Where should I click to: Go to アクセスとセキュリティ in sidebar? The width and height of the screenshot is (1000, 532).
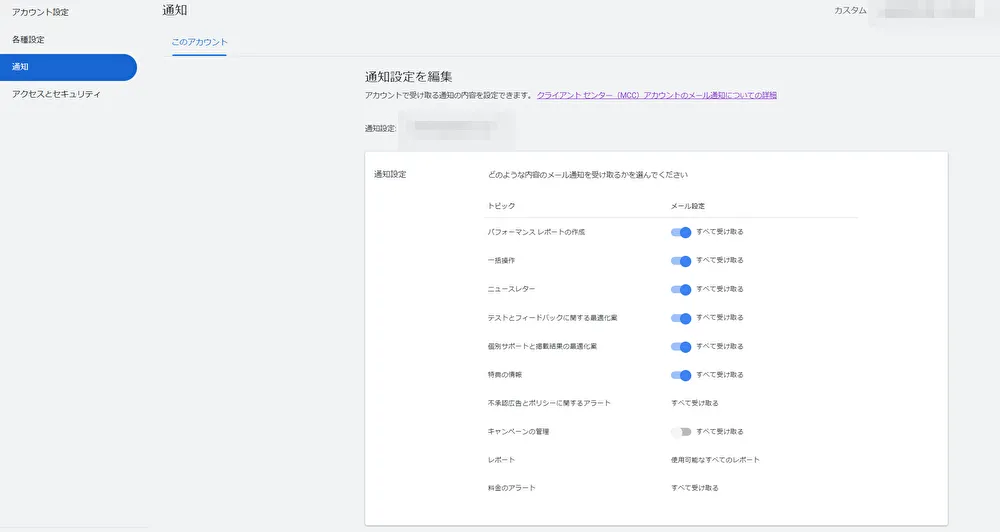56,94
